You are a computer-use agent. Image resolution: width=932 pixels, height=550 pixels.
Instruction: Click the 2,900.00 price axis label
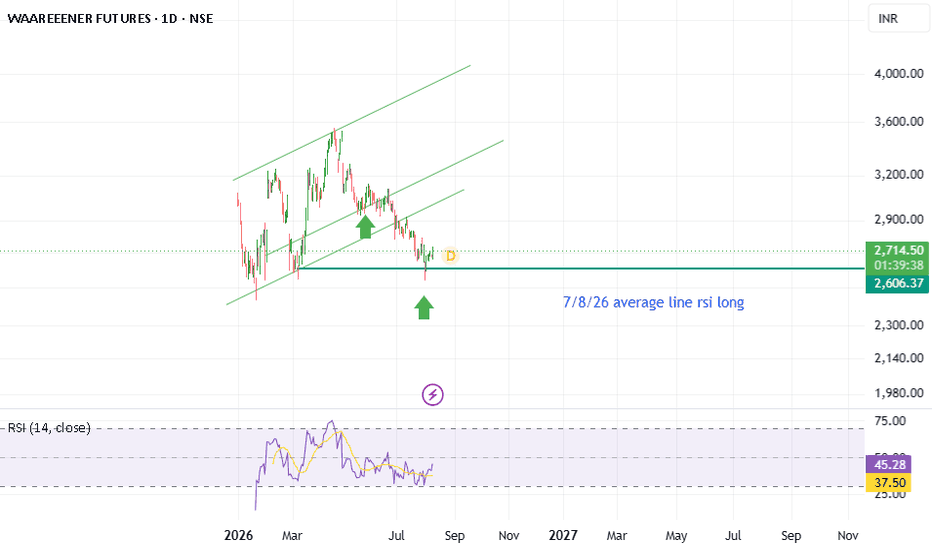[x=899, y=219]
